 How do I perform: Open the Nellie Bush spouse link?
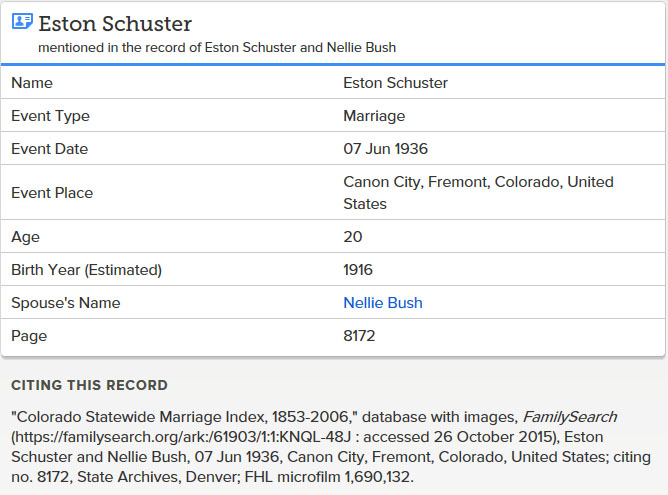382,303
